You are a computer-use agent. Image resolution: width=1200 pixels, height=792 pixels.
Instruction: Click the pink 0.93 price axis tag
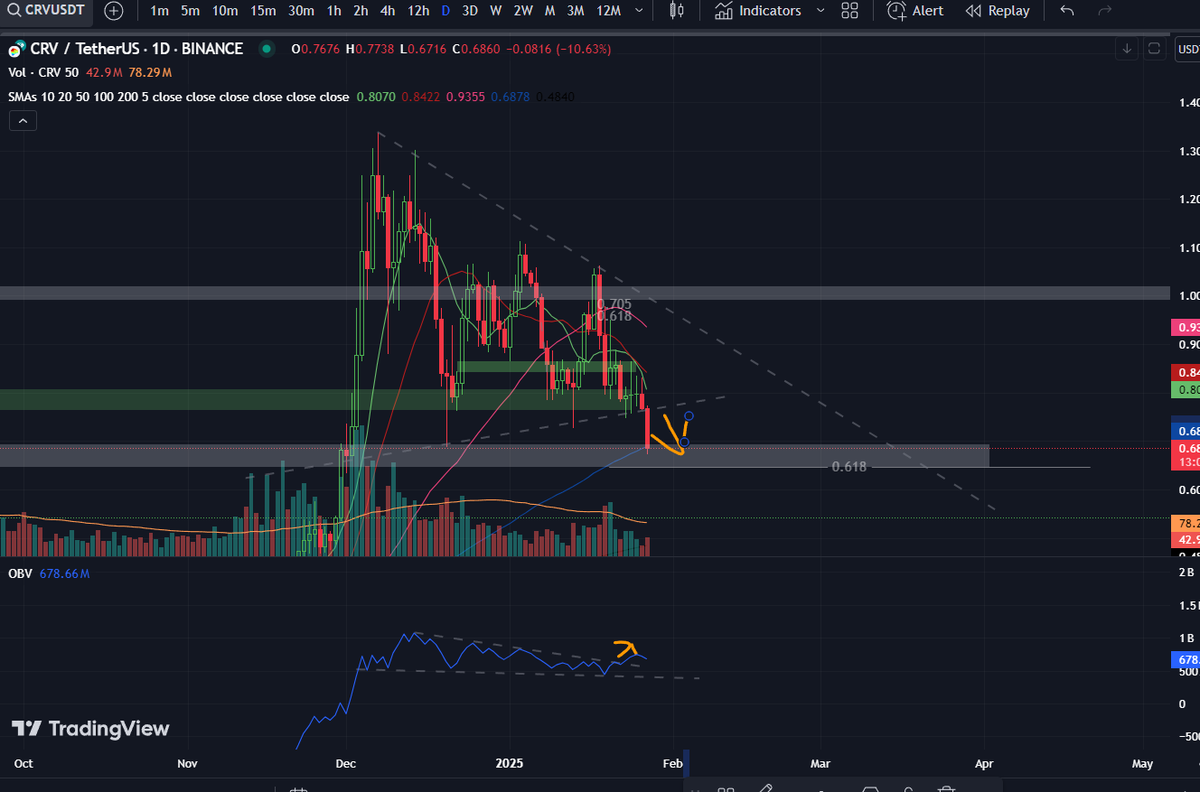click(x=1184, y=328)
